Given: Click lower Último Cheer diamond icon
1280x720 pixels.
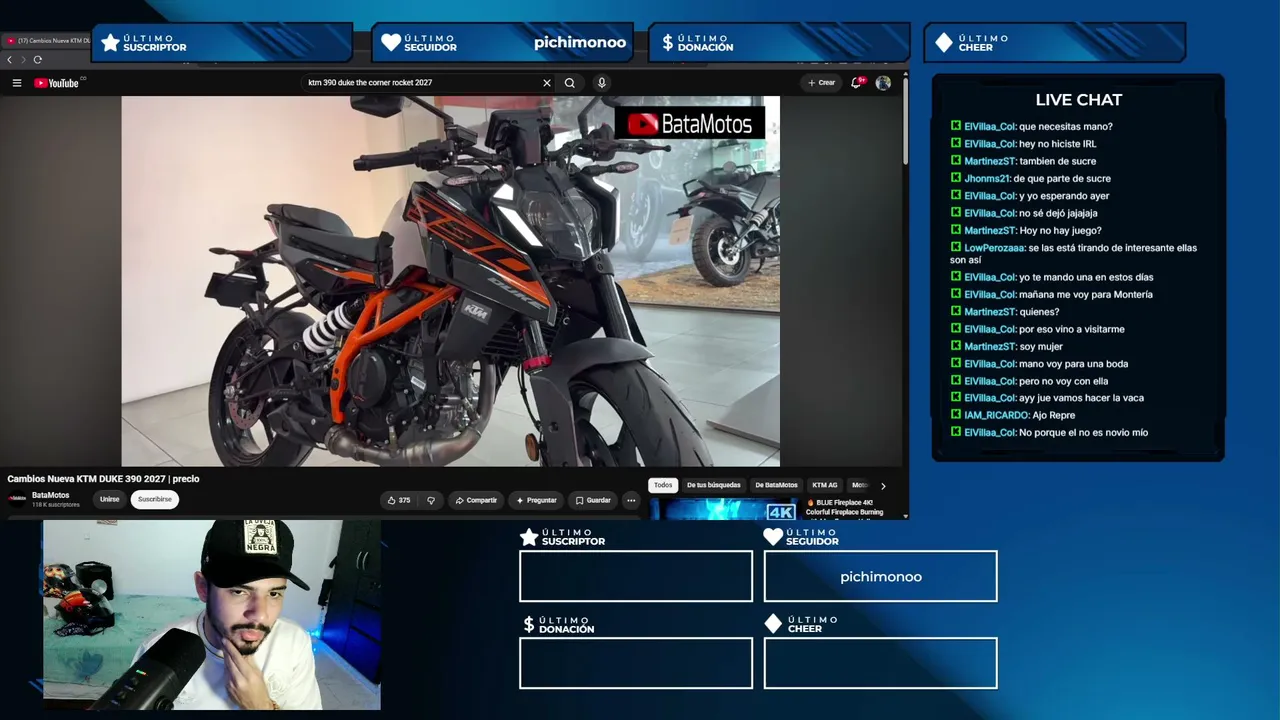Looking at the screenshot, I should (x=773, y=624).
